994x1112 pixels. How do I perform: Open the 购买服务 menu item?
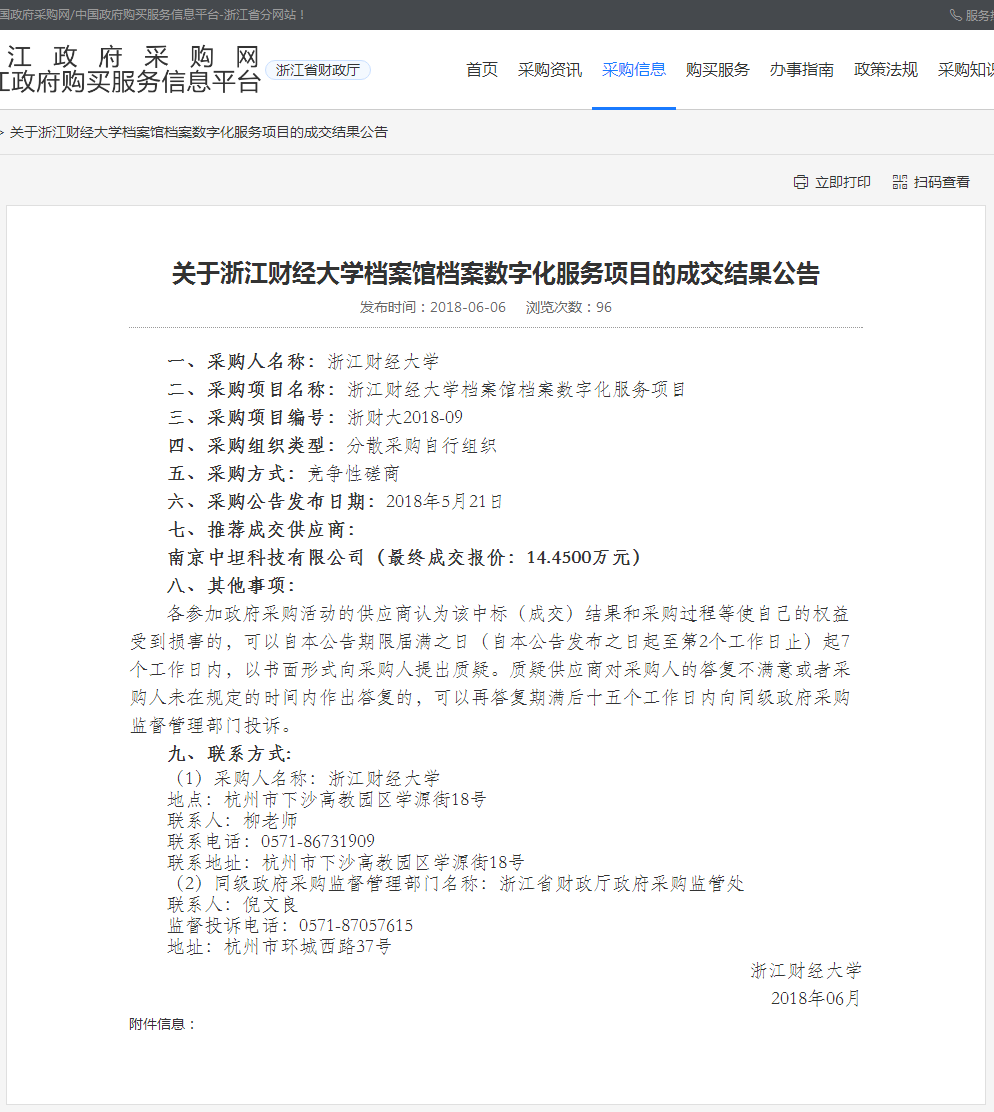coord(718,70)
